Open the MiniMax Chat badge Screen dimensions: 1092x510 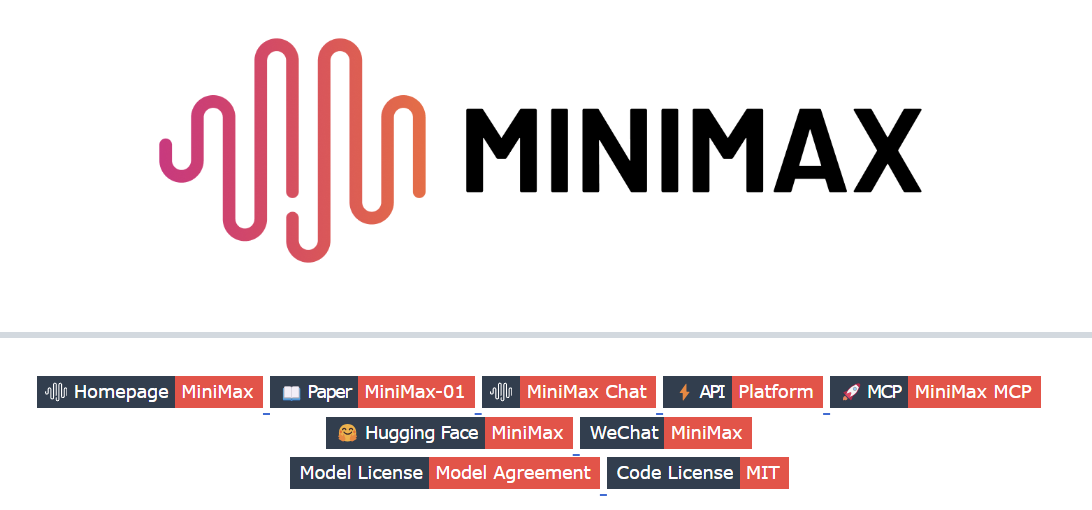pos(569,392)
